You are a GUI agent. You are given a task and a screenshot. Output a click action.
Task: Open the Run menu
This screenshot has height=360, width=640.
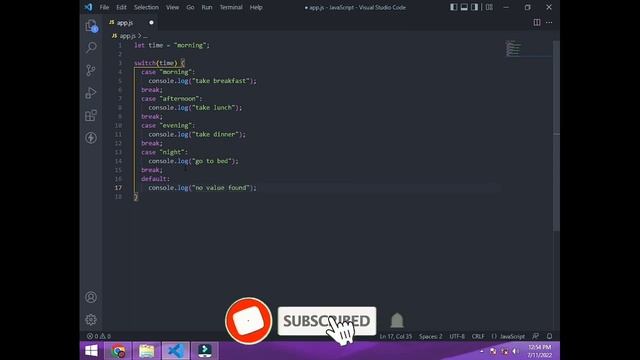coord(207,7)
